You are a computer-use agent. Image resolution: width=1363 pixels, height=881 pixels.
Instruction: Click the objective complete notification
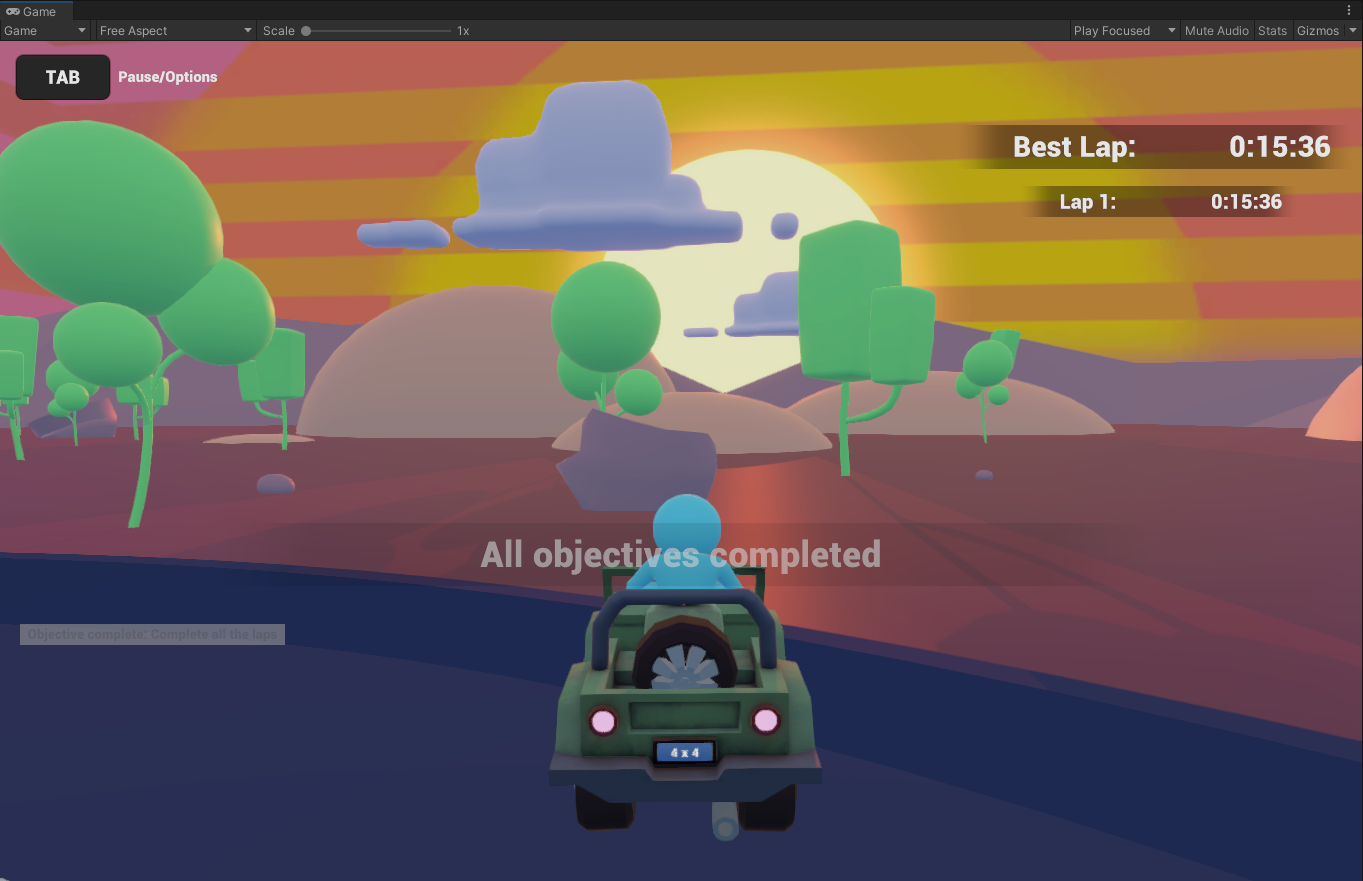152,633
